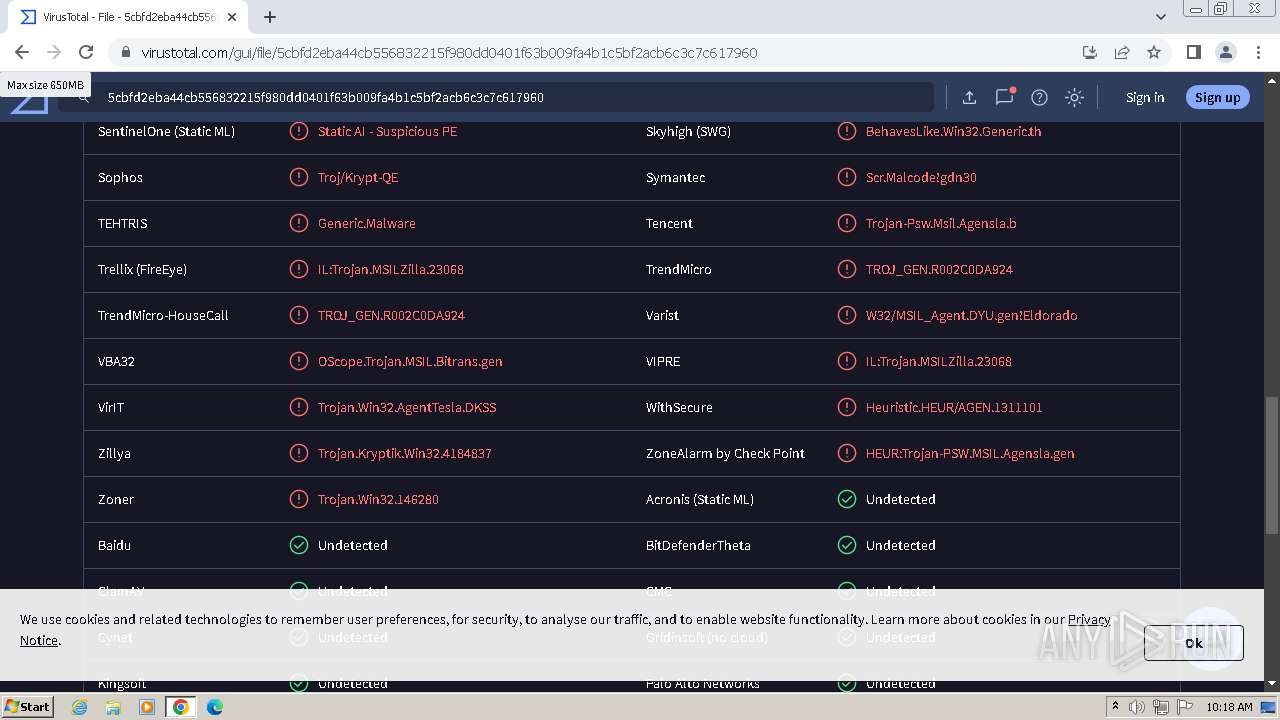Screen dimensions: 1280x720
Task: Click the Sign up button
Action: [1217, 97]
